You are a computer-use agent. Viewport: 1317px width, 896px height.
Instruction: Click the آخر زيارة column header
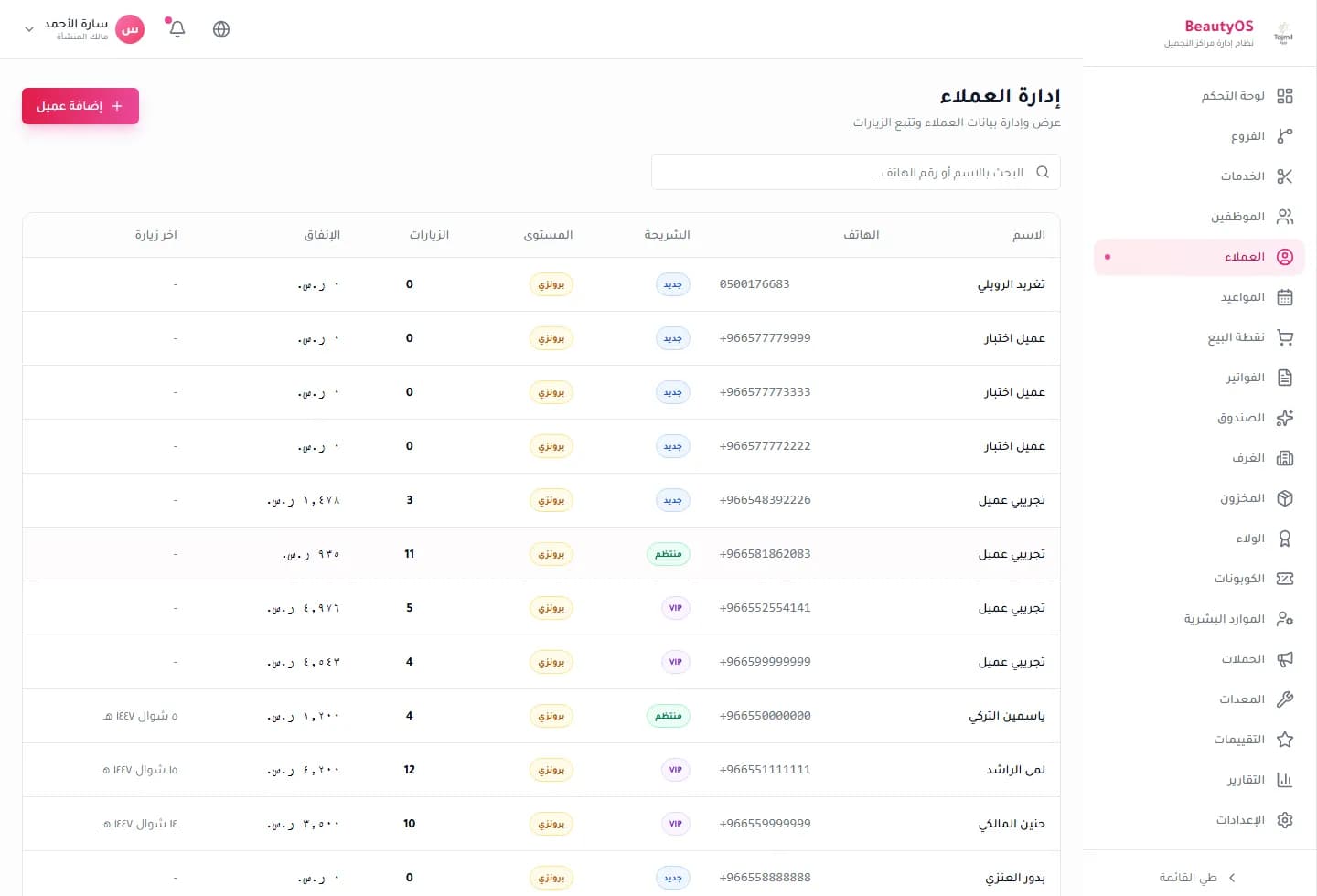(156, 235)
